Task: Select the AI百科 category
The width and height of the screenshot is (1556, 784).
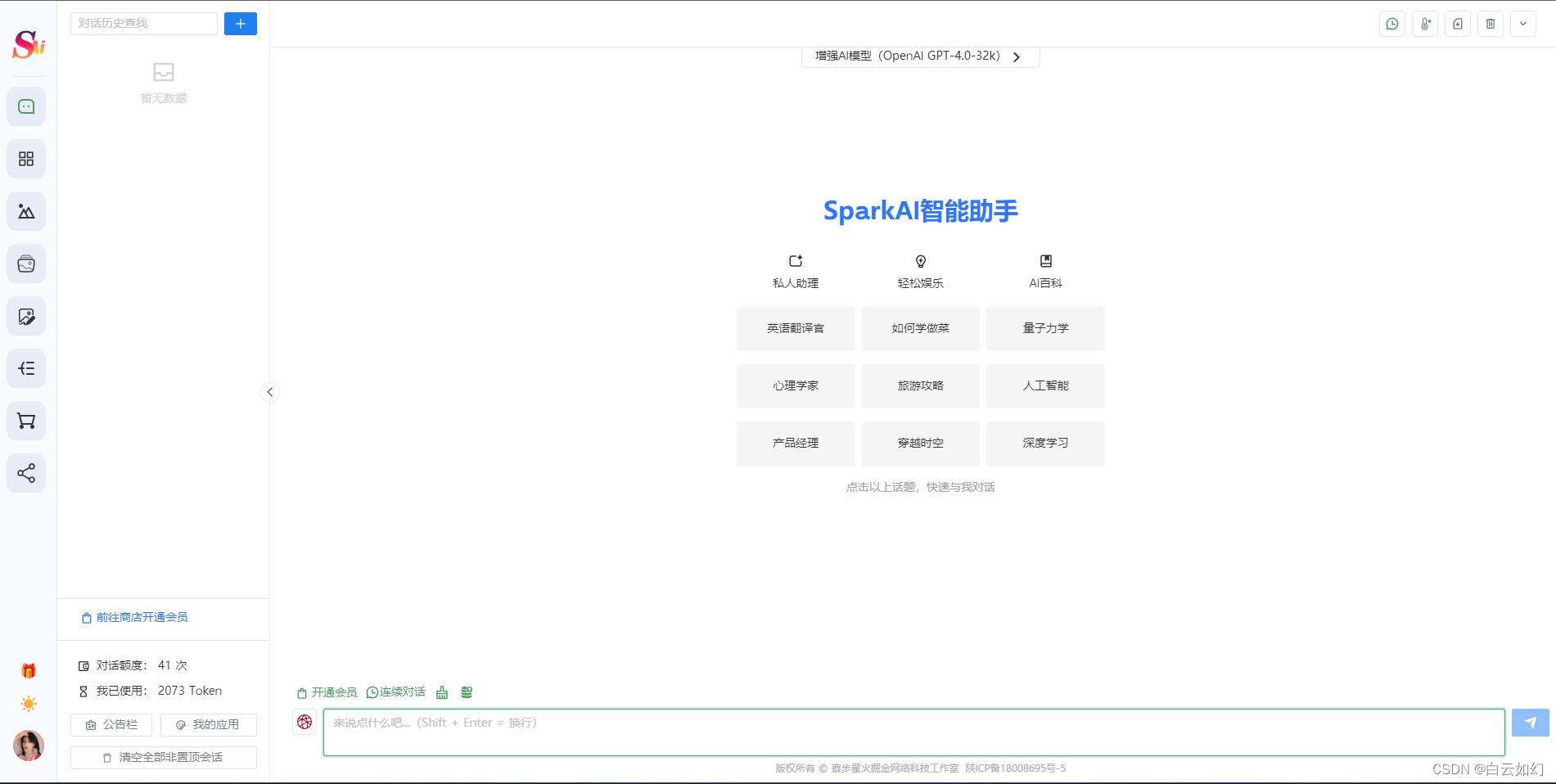Action: 1045,272
